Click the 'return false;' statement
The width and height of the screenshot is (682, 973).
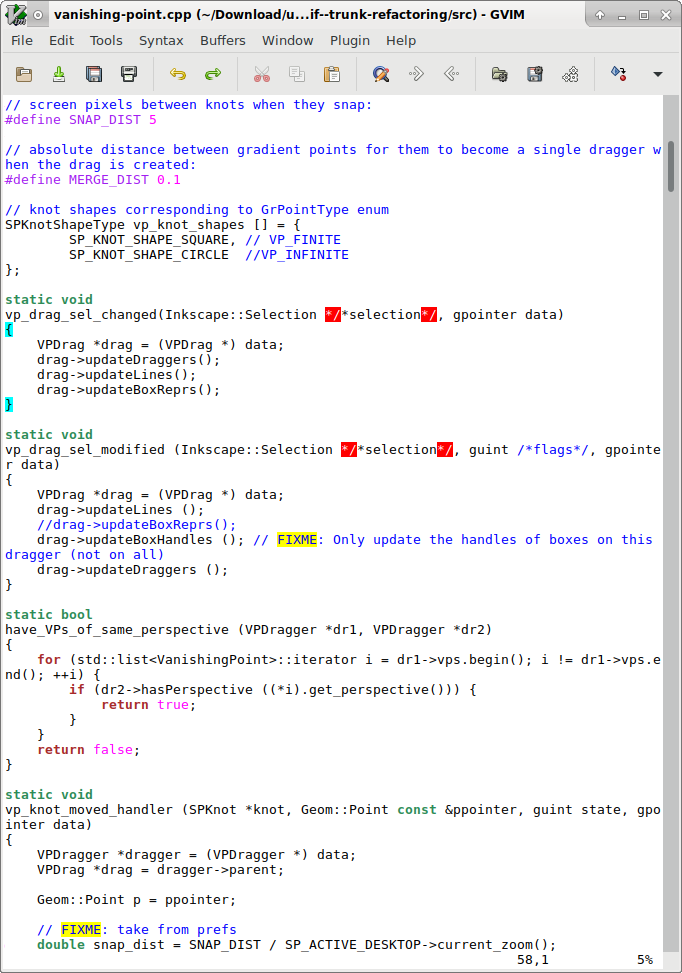[89, 750]
